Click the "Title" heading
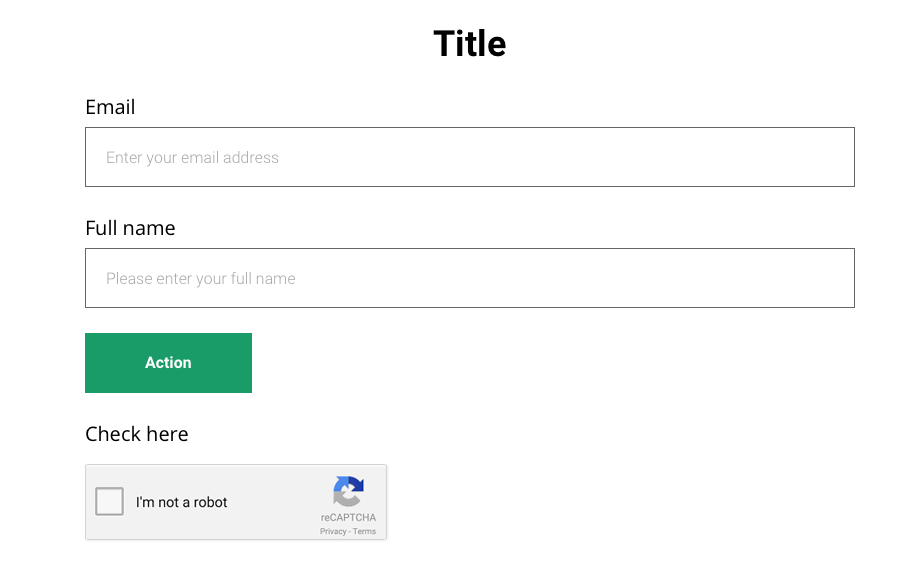Image resolution: width=917 pixels, height=565 pixels. click(x=470, y=43)
